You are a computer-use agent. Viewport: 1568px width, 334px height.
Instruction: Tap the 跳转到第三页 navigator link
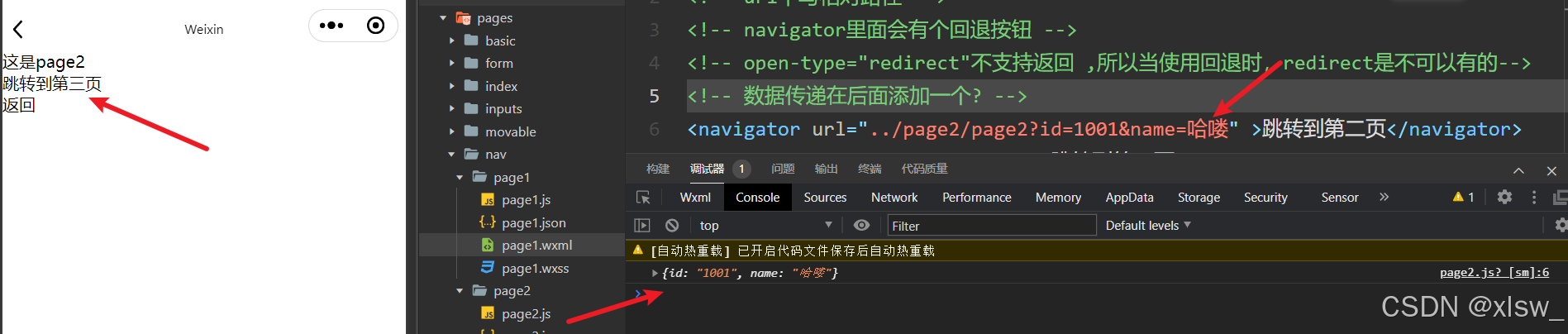click(x=52, y=83)
